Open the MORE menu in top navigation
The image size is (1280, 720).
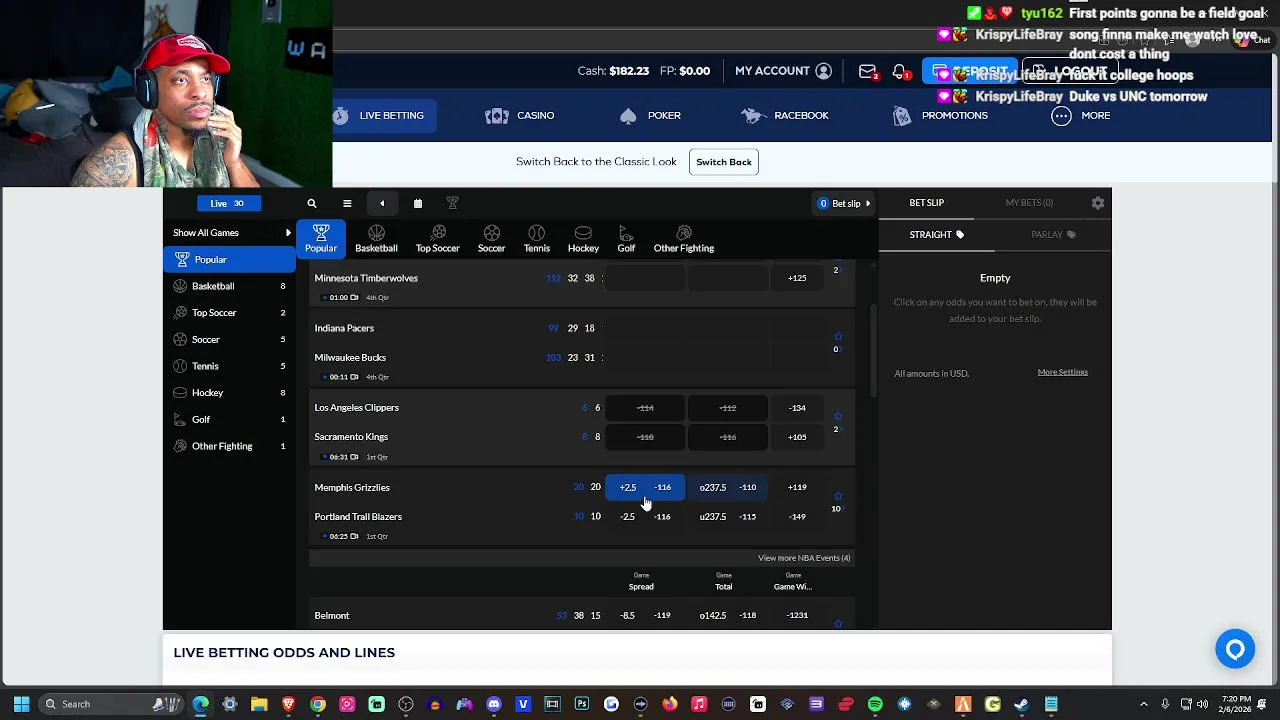point(1081,116)
